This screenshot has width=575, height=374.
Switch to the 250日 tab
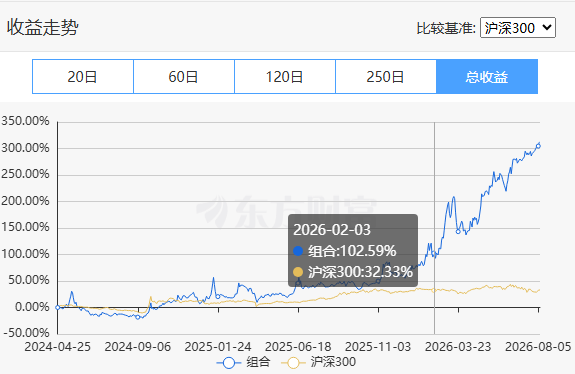click(386, 77)
